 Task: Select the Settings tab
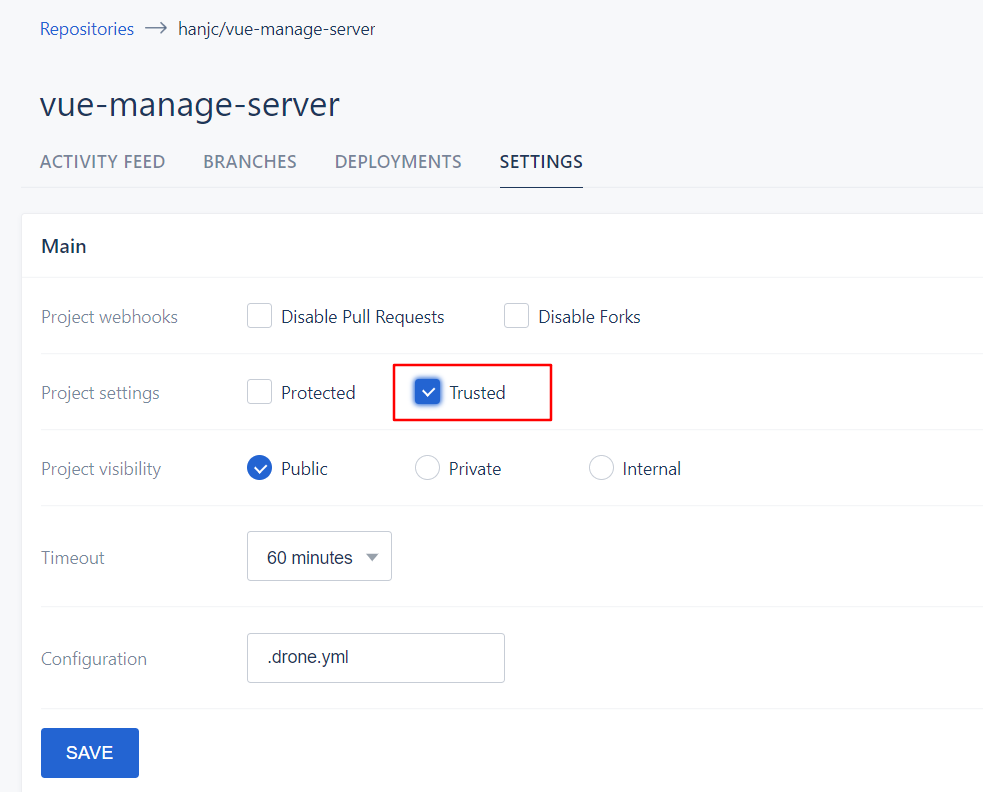pos(541,162)
